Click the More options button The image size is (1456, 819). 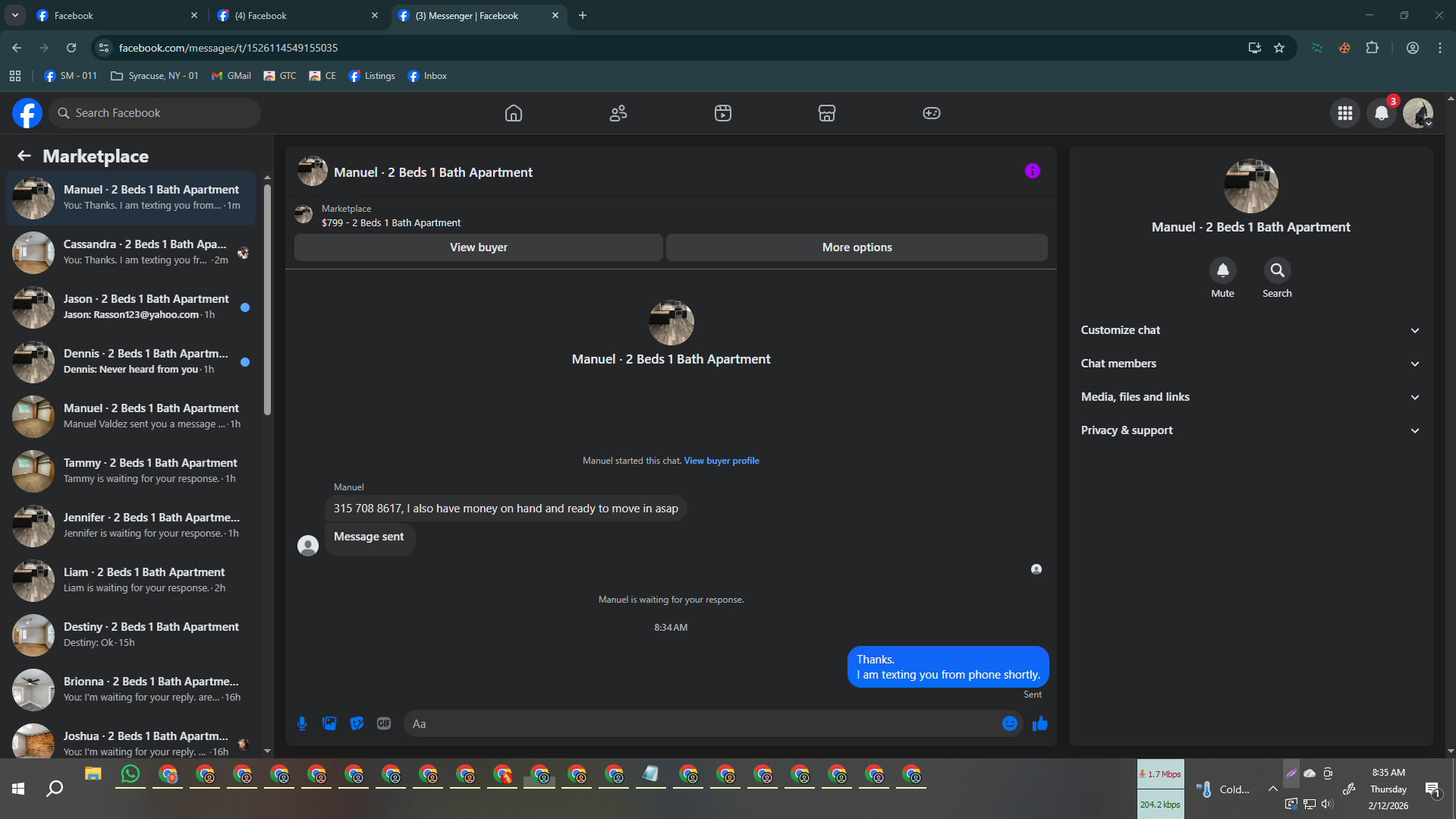click(857, 247)
